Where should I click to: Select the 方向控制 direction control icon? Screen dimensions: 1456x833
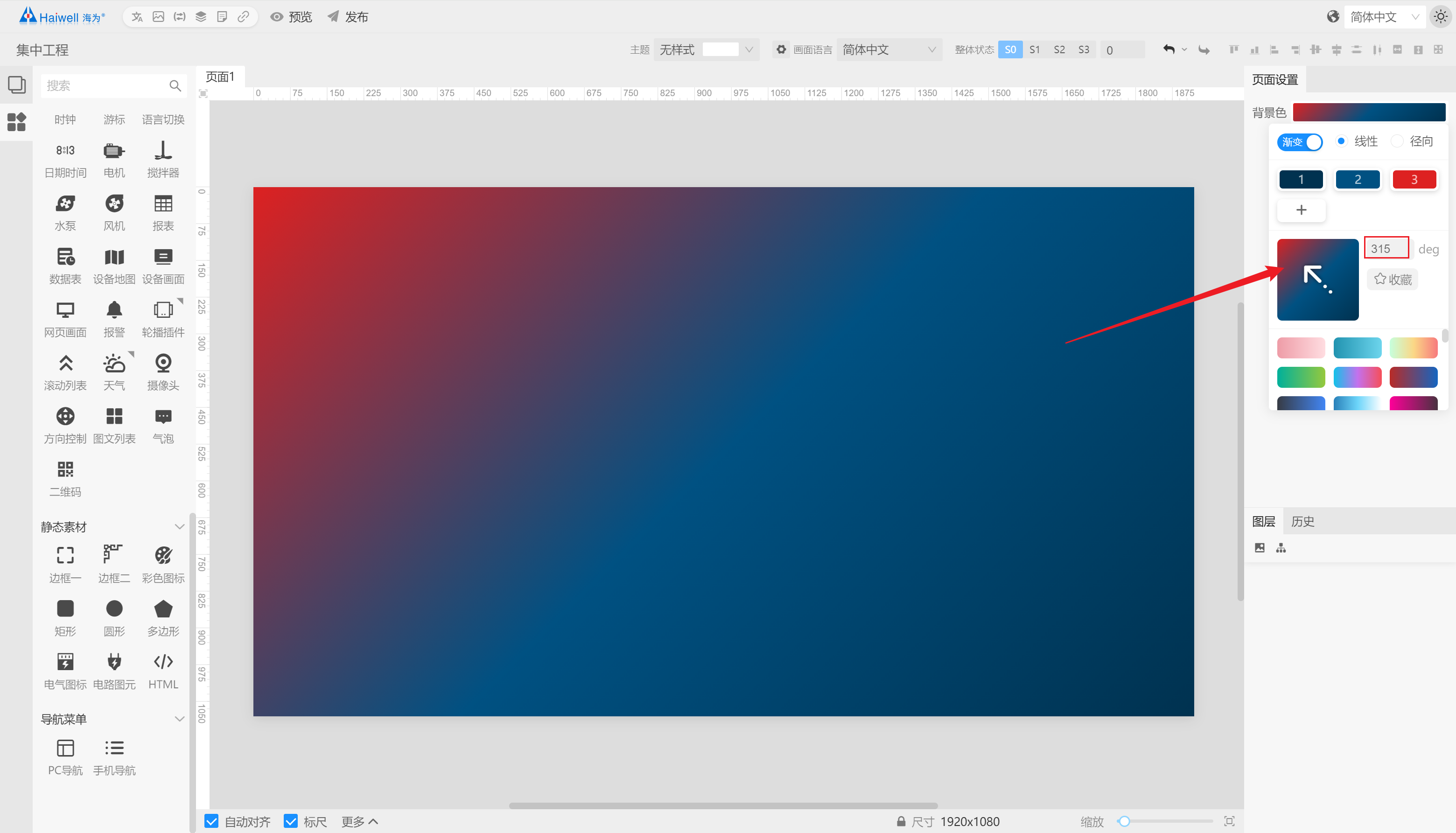pos(65,426)
